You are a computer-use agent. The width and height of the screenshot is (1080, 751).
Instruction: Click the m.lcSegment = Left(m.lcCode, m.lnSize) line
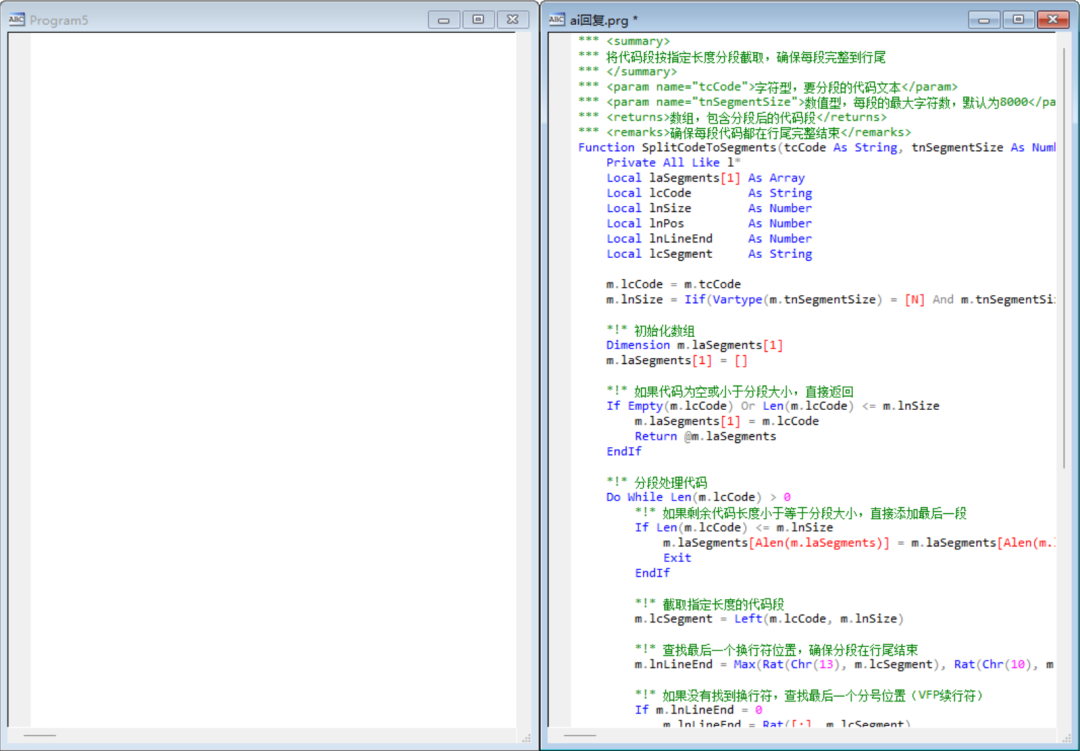769,619
